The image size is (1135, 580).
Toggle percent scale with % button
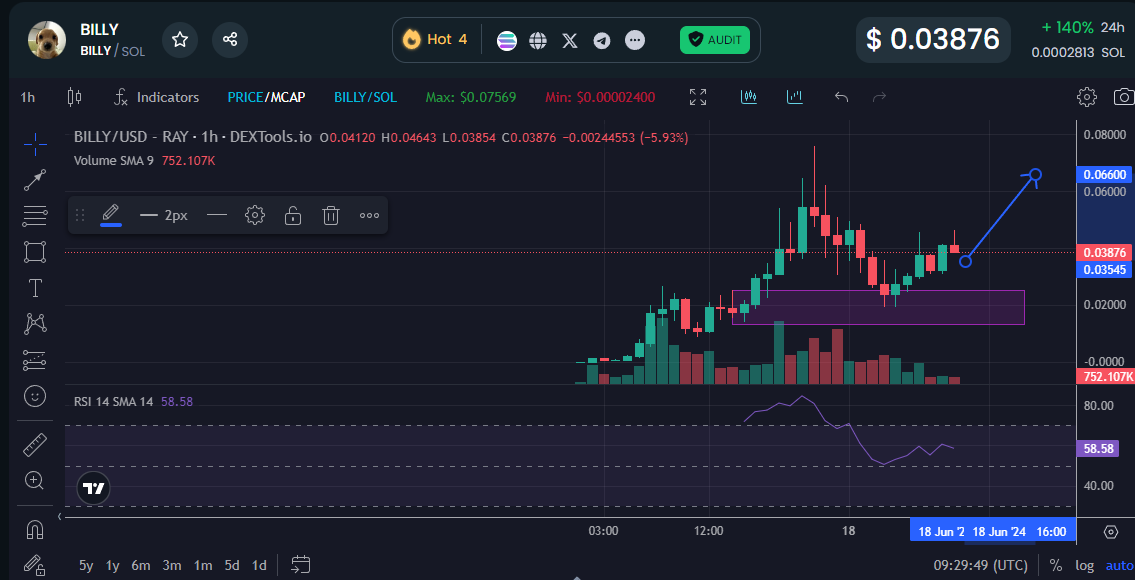(1055, 566)
